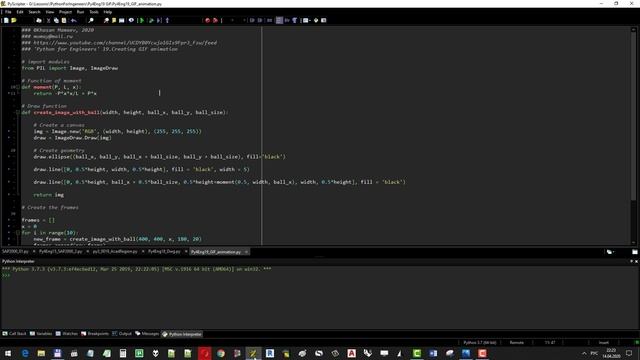Open the Breakpoints panel tab

click(95, 334)
